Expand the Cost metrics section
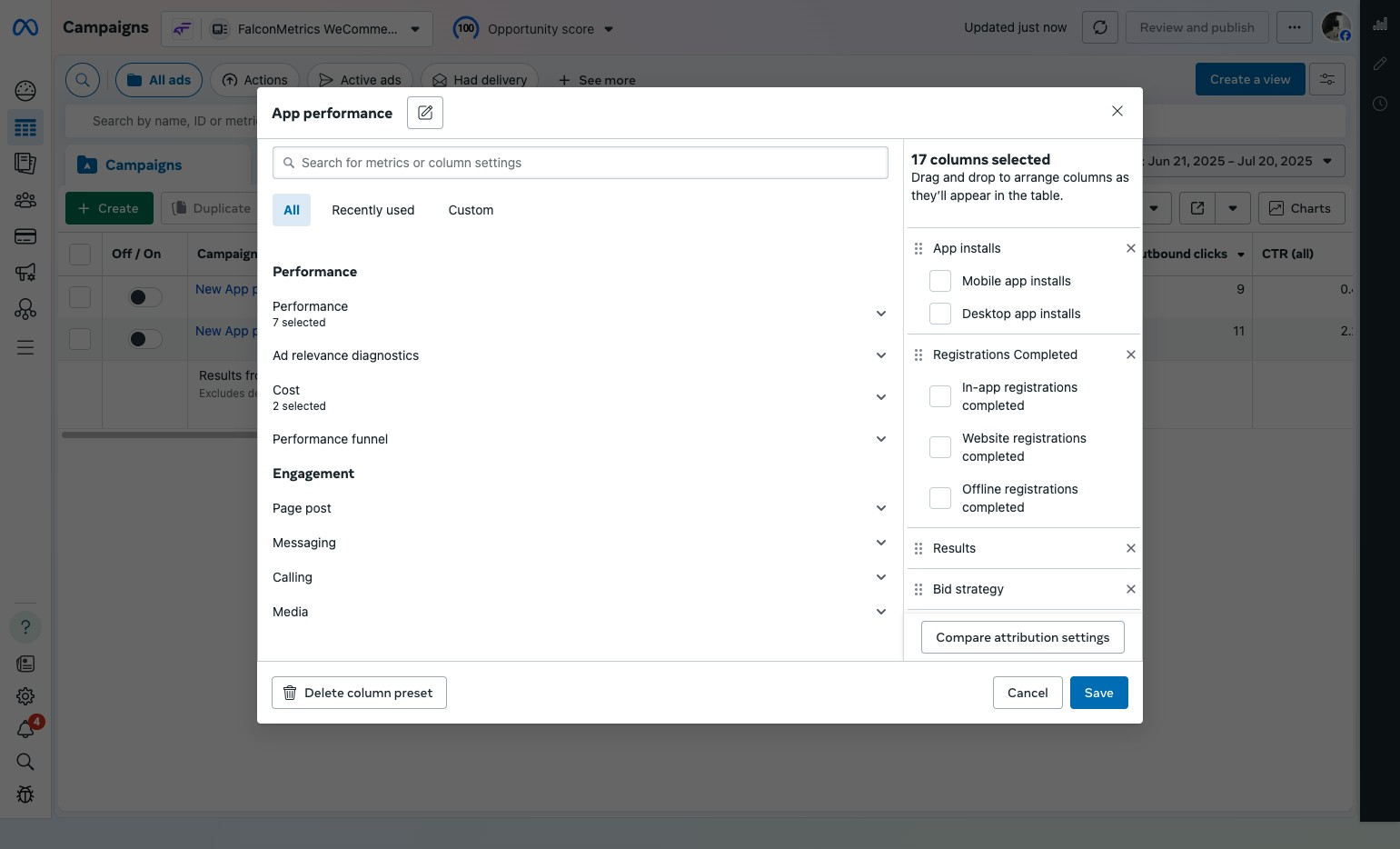Viewport: 1400px width, 849px height. click(x=880, y=397)
